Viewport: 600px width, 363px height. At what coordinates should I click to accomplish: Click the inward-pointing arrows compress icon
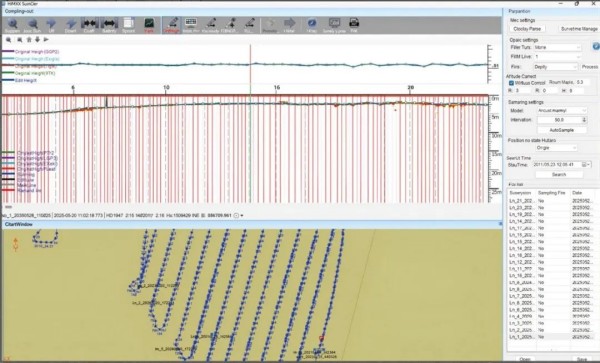pyautogui.click(x=90, y=24)
